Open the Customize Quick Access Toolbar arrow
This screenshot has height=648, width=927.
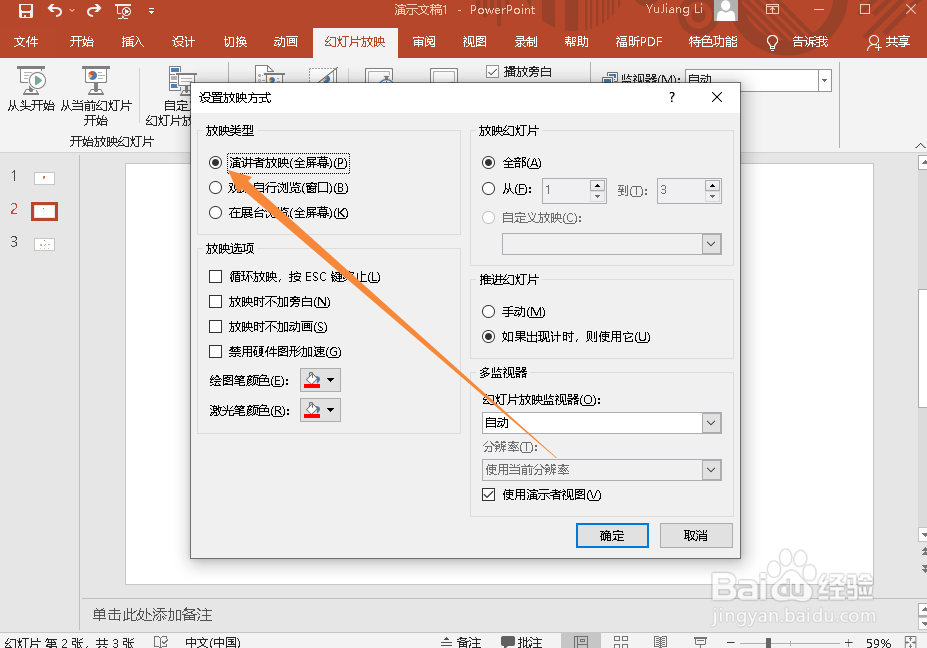pos(151,11)
